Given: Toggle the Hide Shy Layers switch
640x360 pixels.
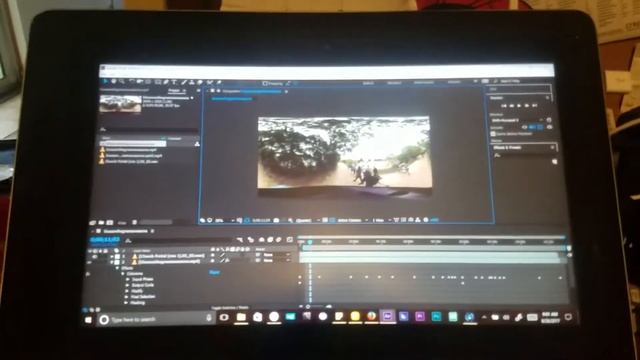Looking at the screenshot, I should point(262,240).
